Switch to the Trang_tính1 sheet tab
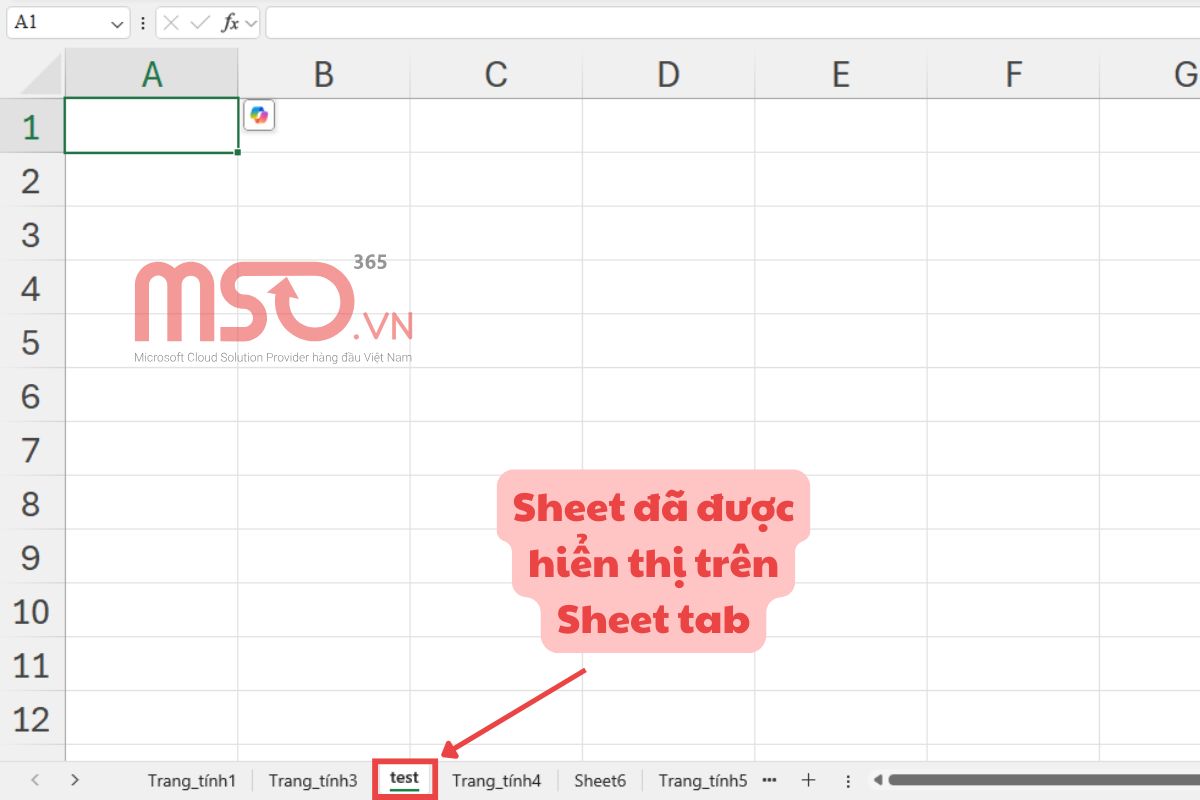The height and width of the screenshot is (800, 1200). pyautogui.click(x=192, y=780)
